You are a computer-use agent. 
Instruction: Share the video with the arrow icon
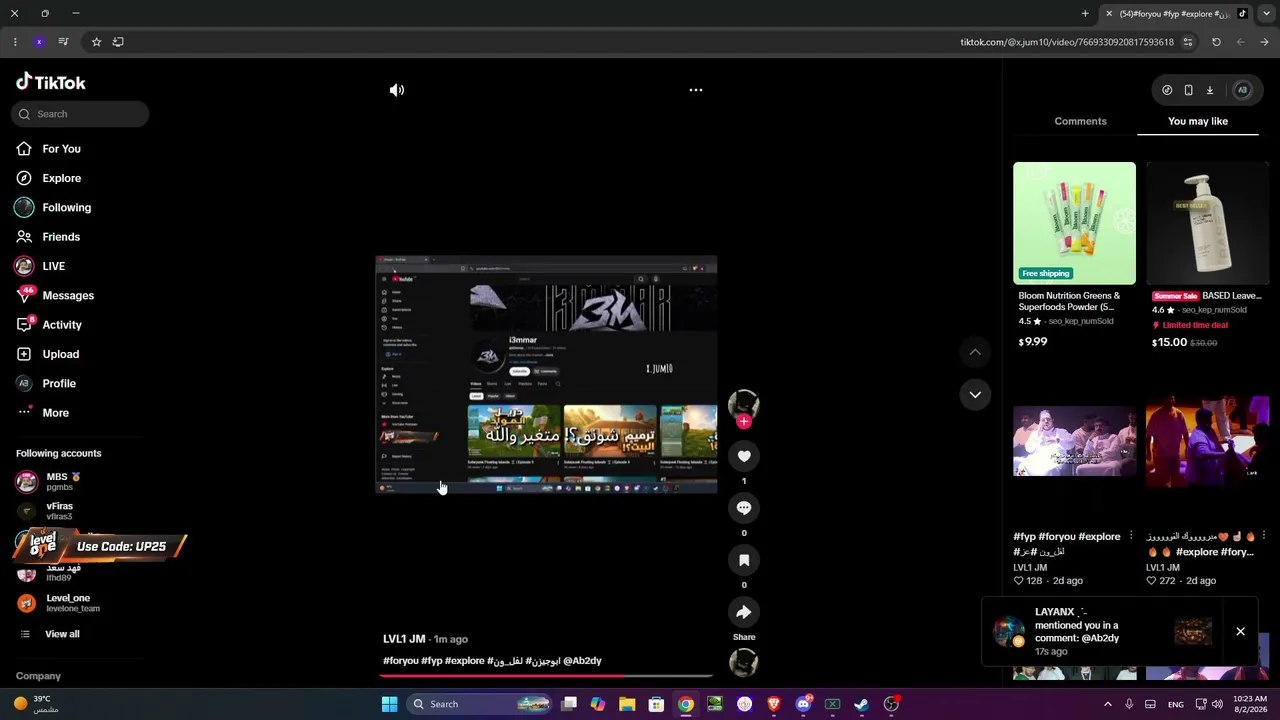(744, 612)
